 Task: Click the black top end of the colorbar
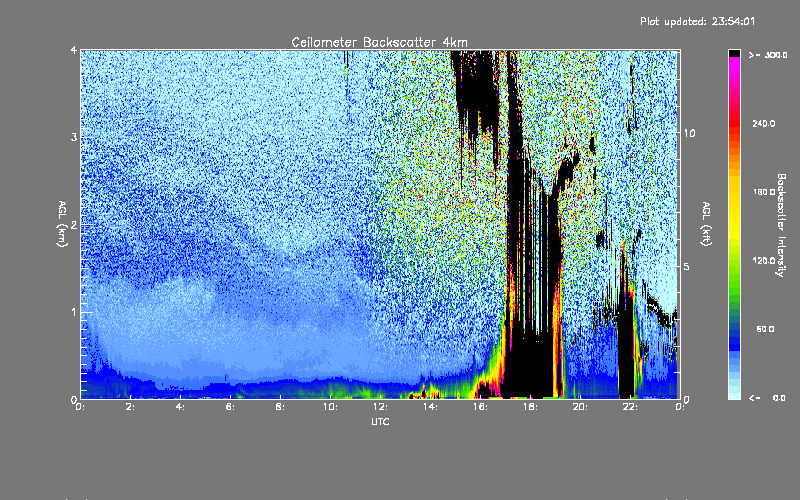(x=734, y=53)
